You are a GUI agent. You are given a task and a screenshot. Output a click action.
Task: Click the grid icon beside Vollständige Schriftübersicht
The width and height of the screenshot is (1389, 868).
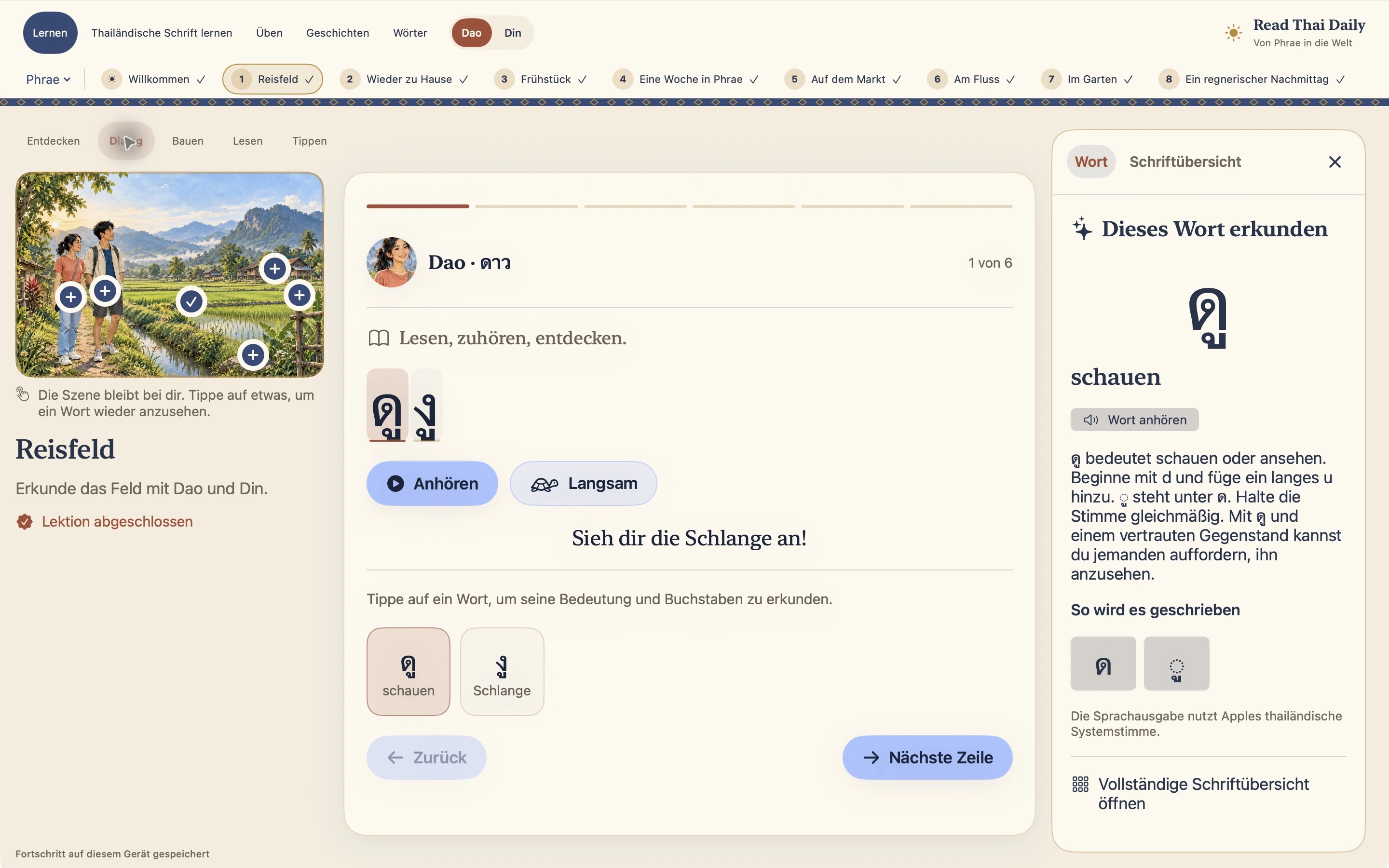[1080, 784]
